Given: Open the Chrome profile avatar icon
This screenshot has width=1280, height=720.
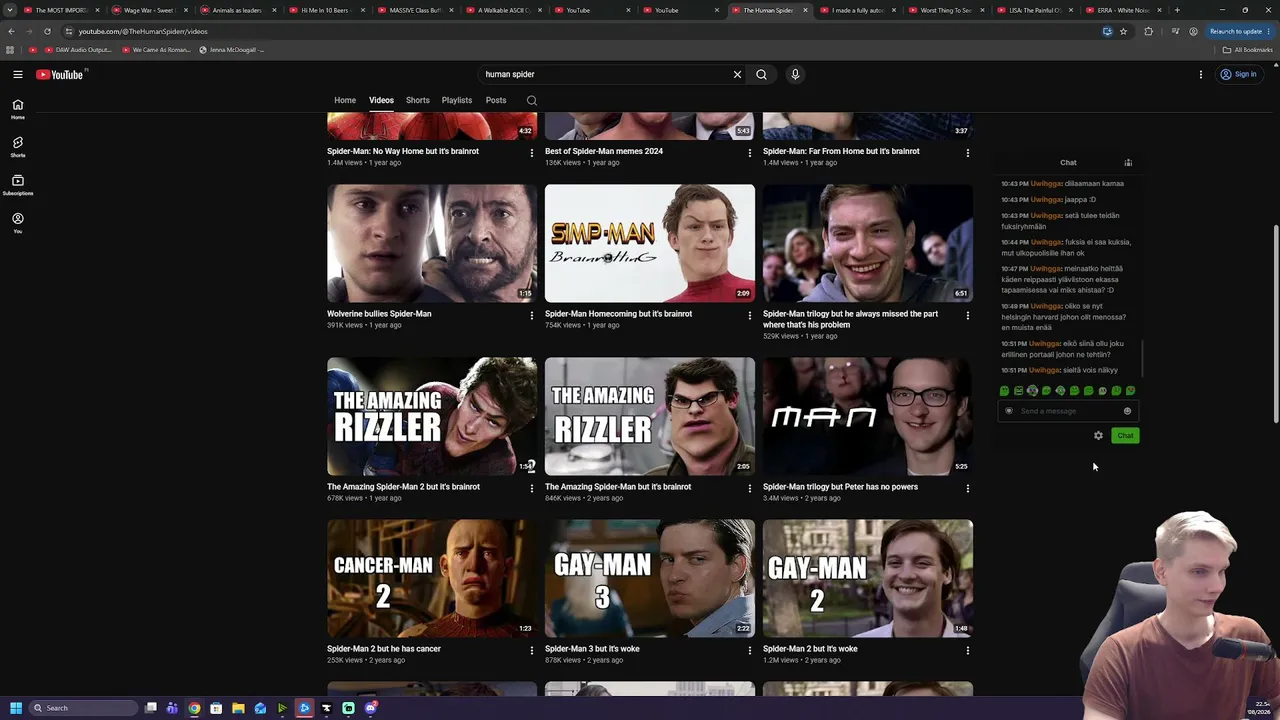Looking at the screenshot, I should click(1193, 31).
